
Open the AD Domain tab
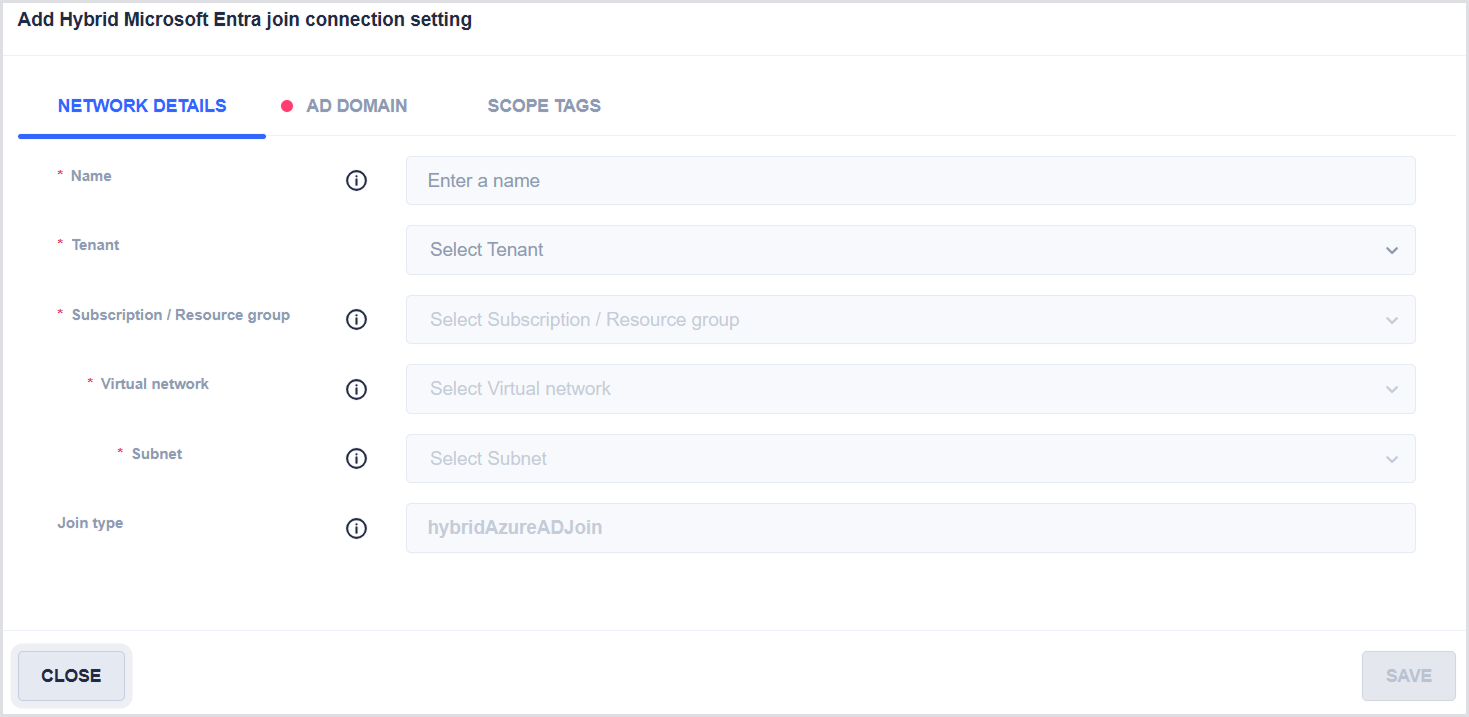356,106
